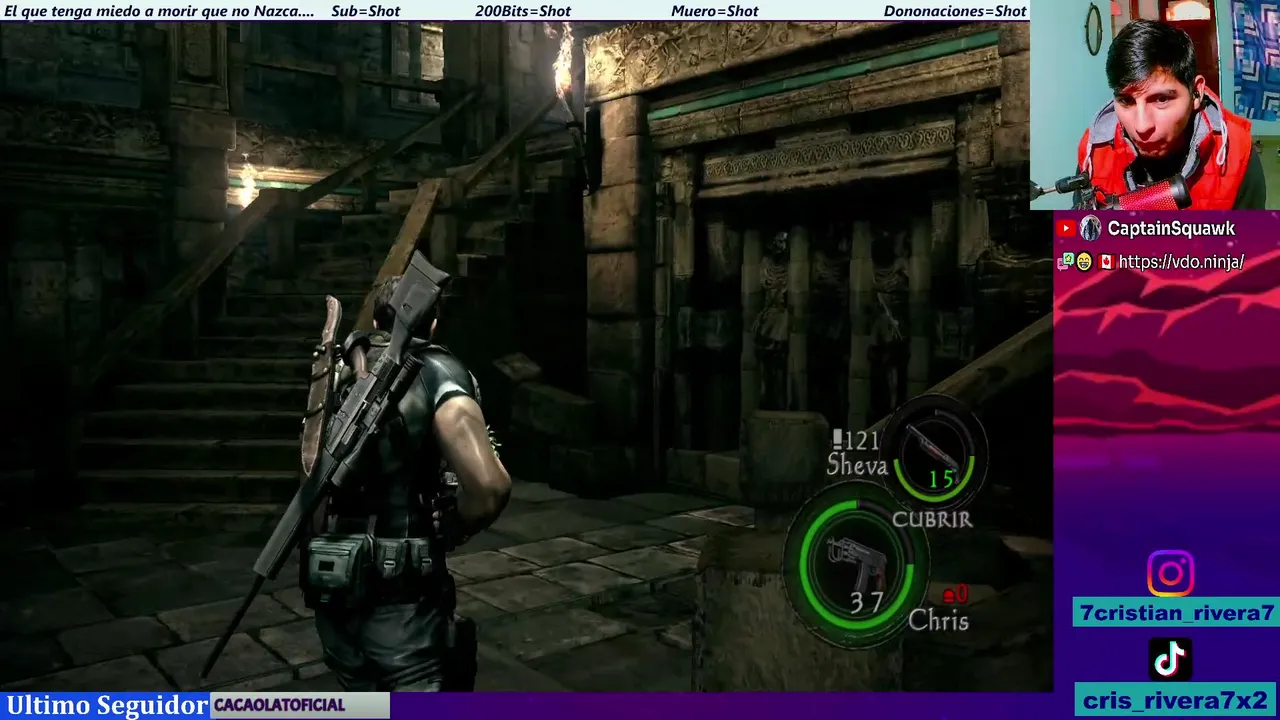Click the Sheva partner name in HUD
Viewport: 1280px width, 720px height.
pyautogui.click(x=857, y=465)
